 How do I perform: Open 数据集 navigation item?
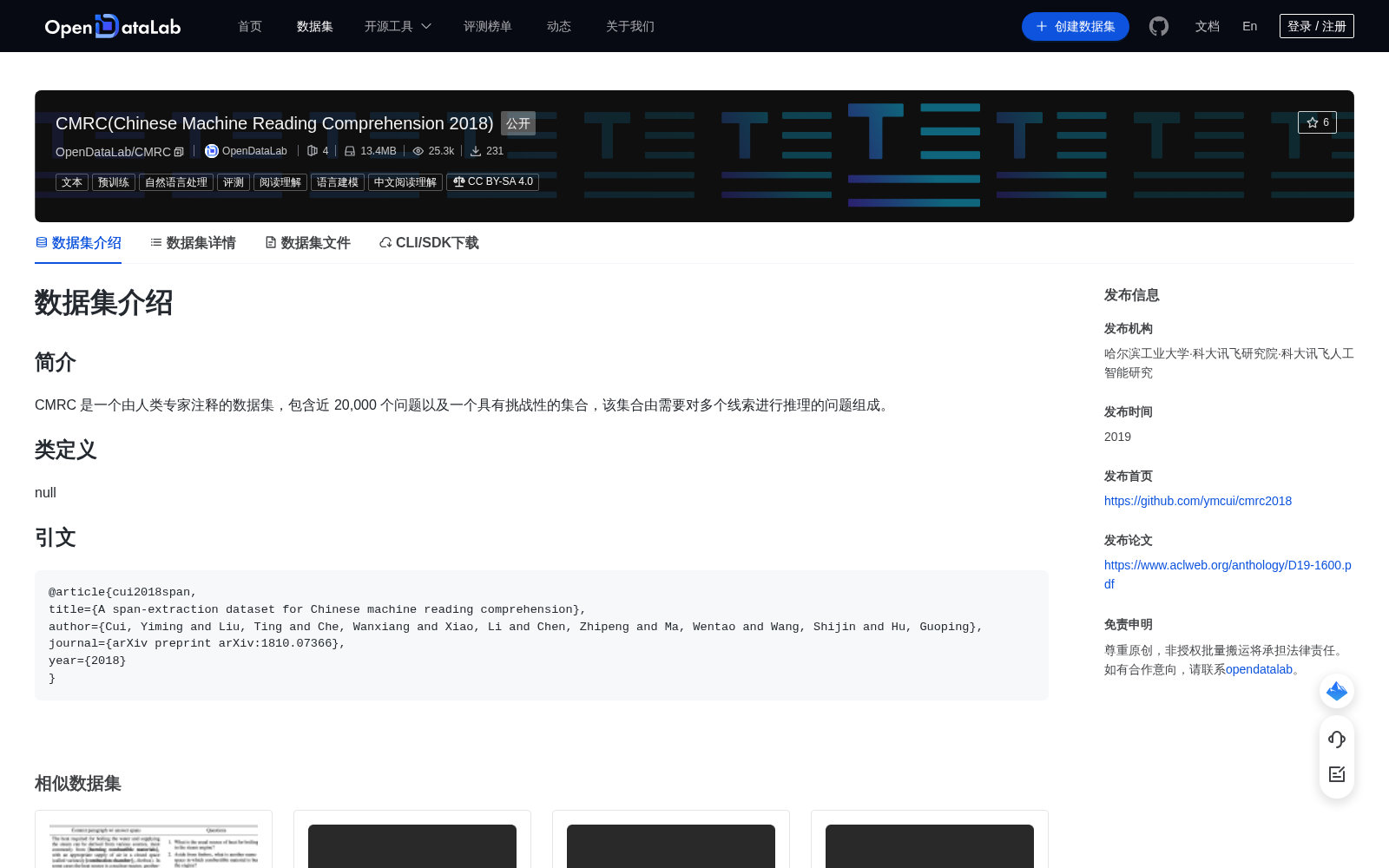point(315,26)
